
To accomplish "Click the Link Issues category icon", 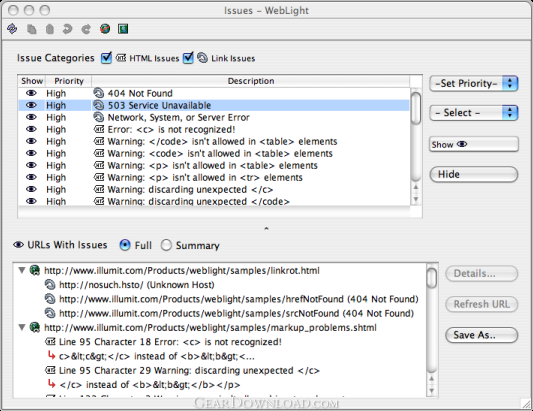I will [x=202, y=58].
